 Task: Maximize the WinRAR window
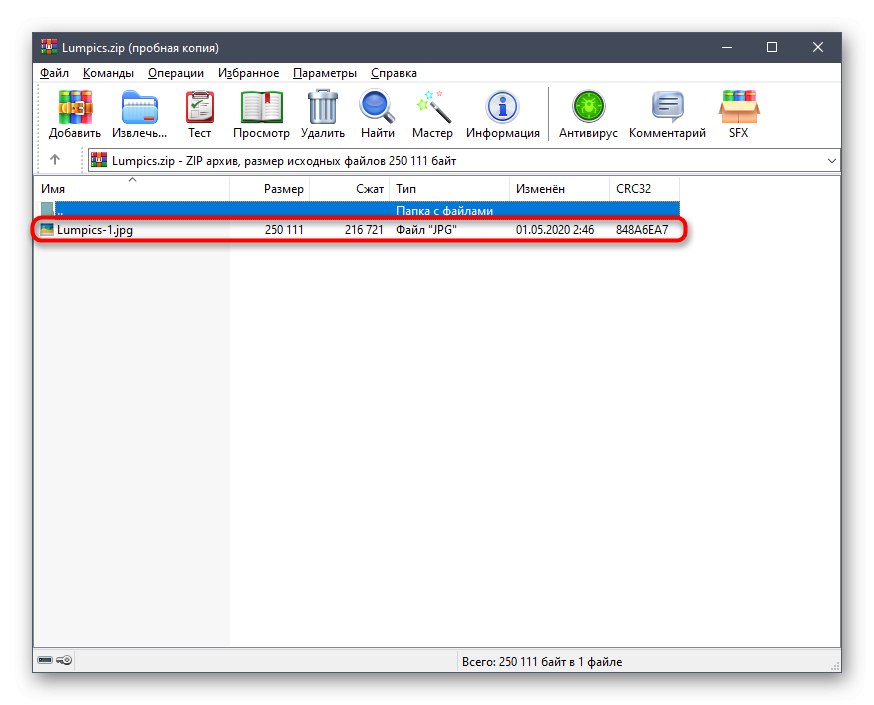click(772, 47)
